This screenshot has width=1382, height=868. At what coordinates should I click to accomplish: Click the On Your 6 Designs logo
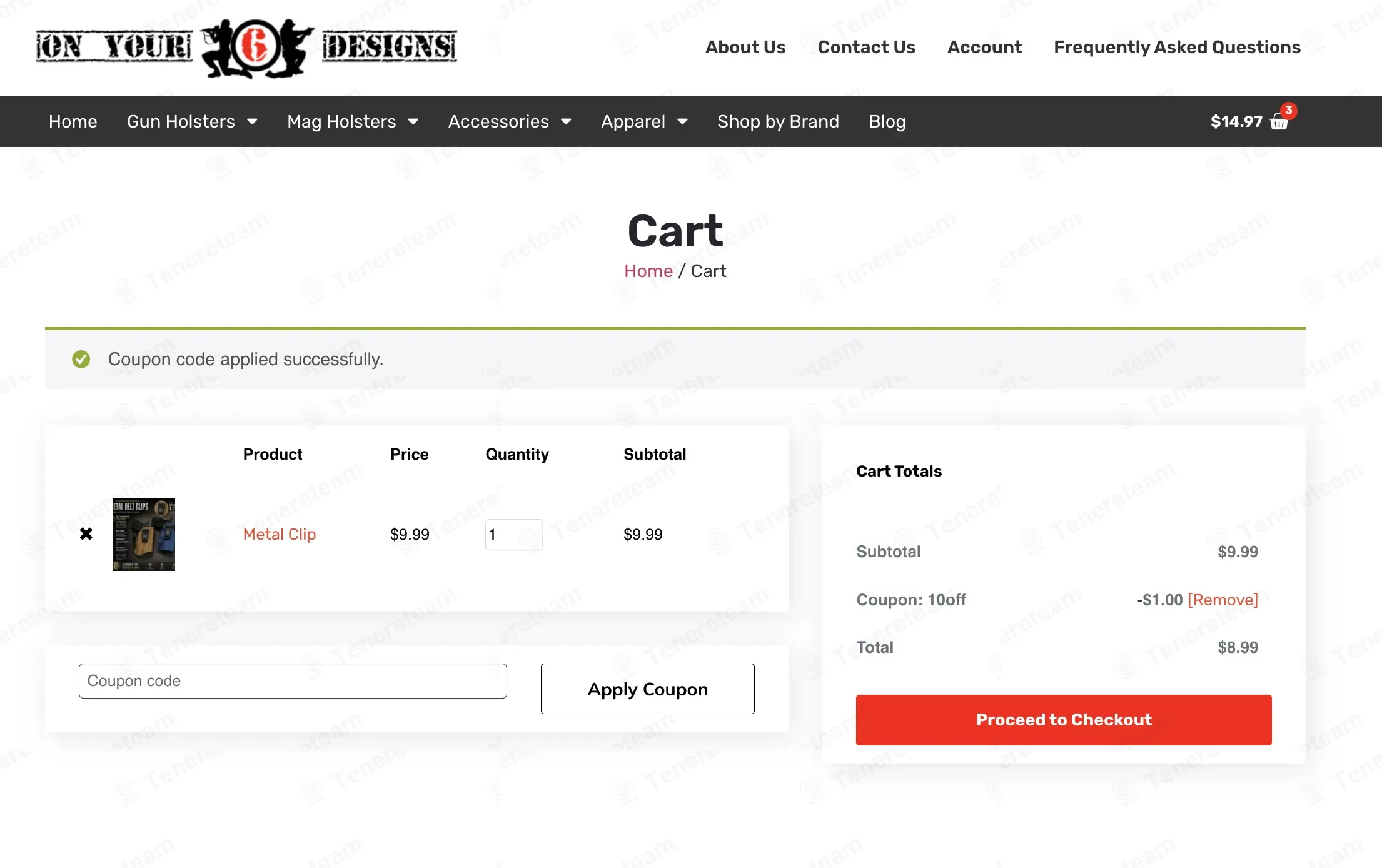[246, 48]
